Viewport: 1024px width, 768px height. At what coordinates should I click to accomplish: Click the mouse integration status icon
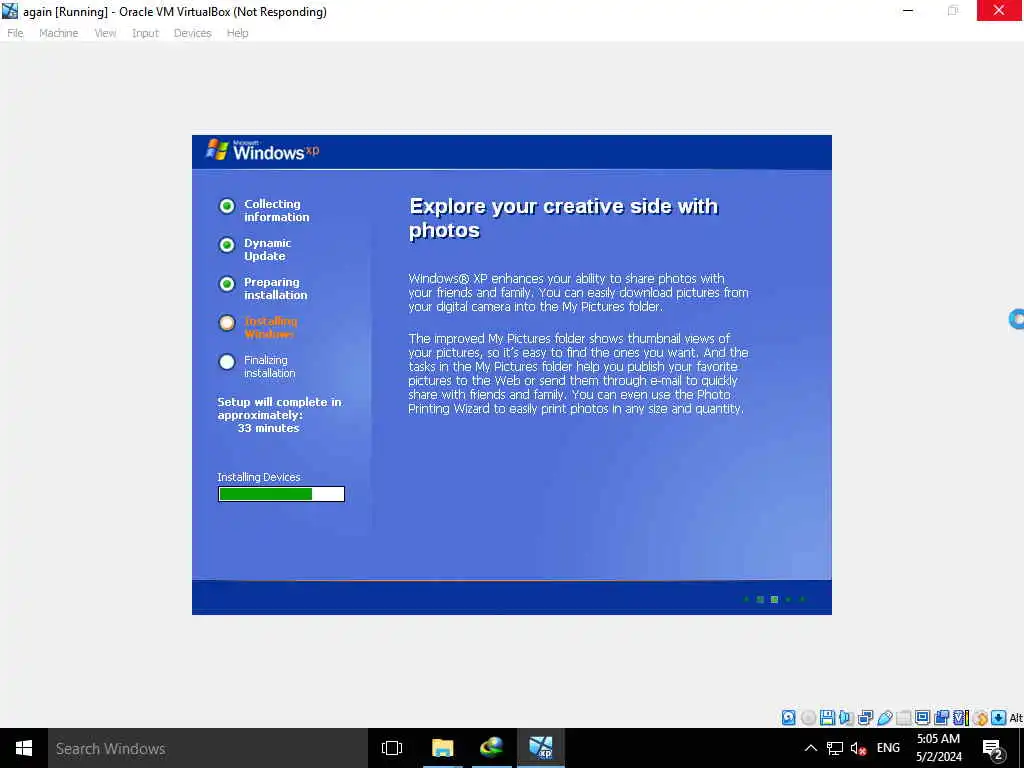pyautogui.click(x=980, y=718)
